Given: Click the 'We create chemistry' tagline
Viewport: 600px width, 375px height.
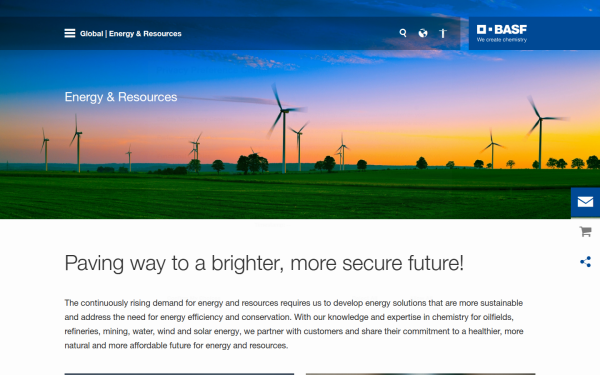Looking at the screenshot, I should [502, 40].
